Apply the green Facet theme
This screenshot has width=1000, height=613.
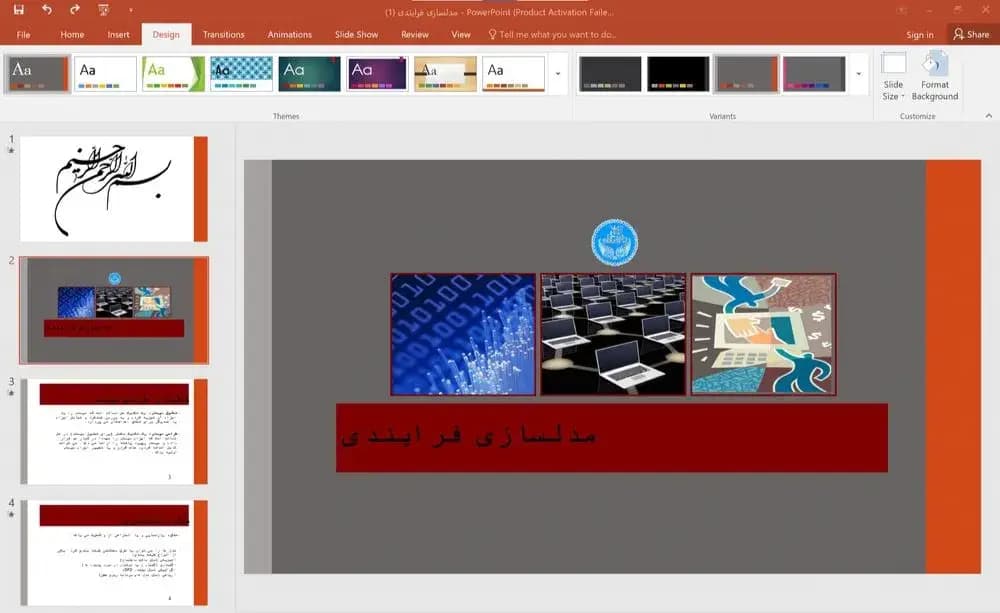(x=173, y=74)
